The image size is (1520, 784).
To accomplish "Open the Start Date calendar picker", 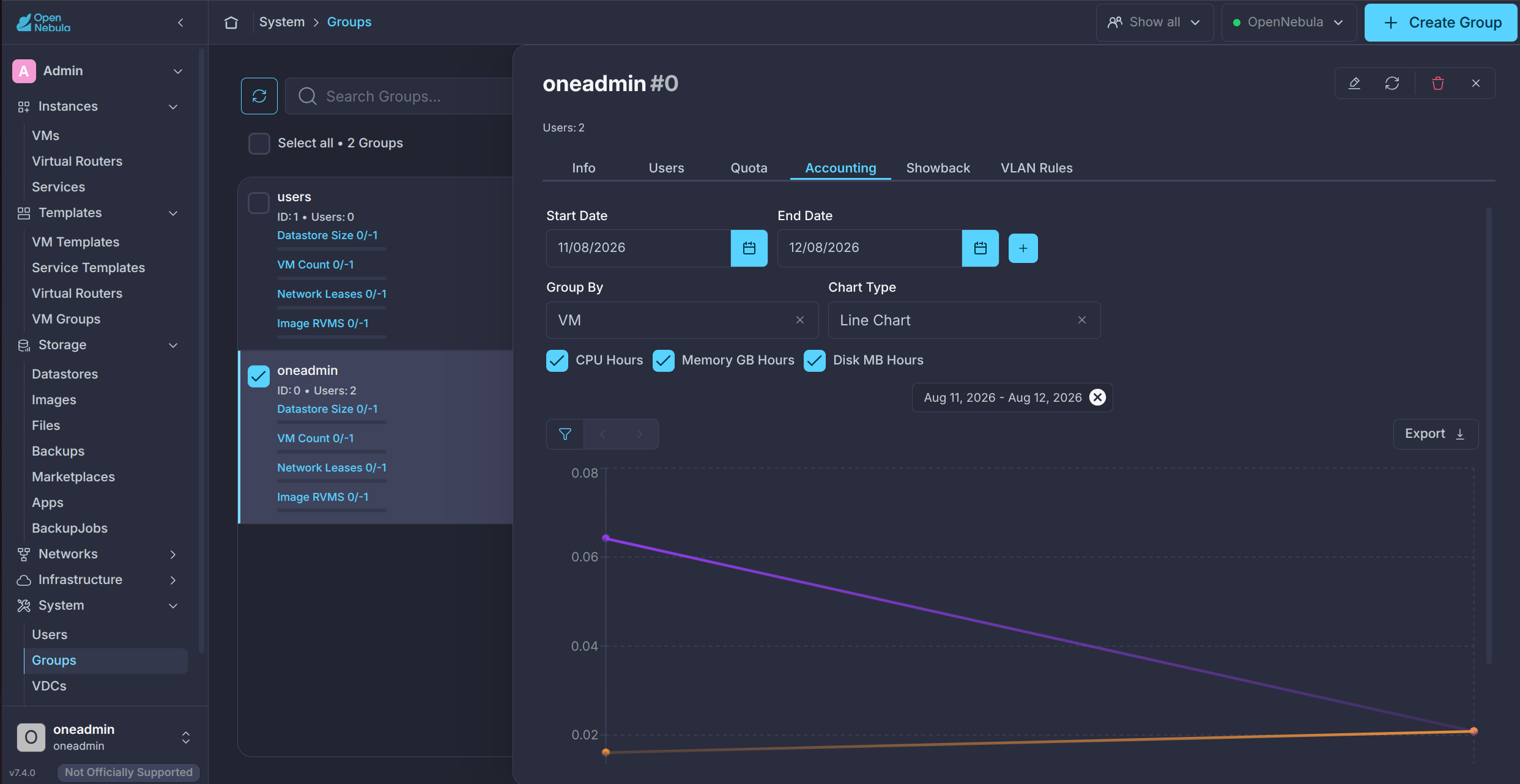I will tap(749, 248).
